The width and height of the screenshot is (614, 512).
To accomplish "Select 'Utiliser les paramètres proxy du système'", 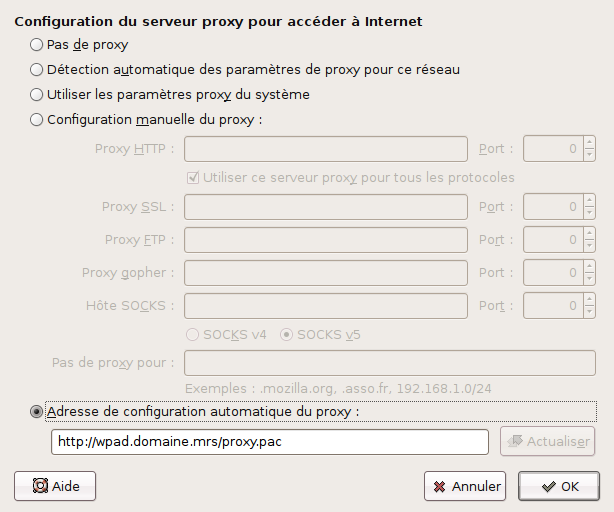I will point(37,95).
